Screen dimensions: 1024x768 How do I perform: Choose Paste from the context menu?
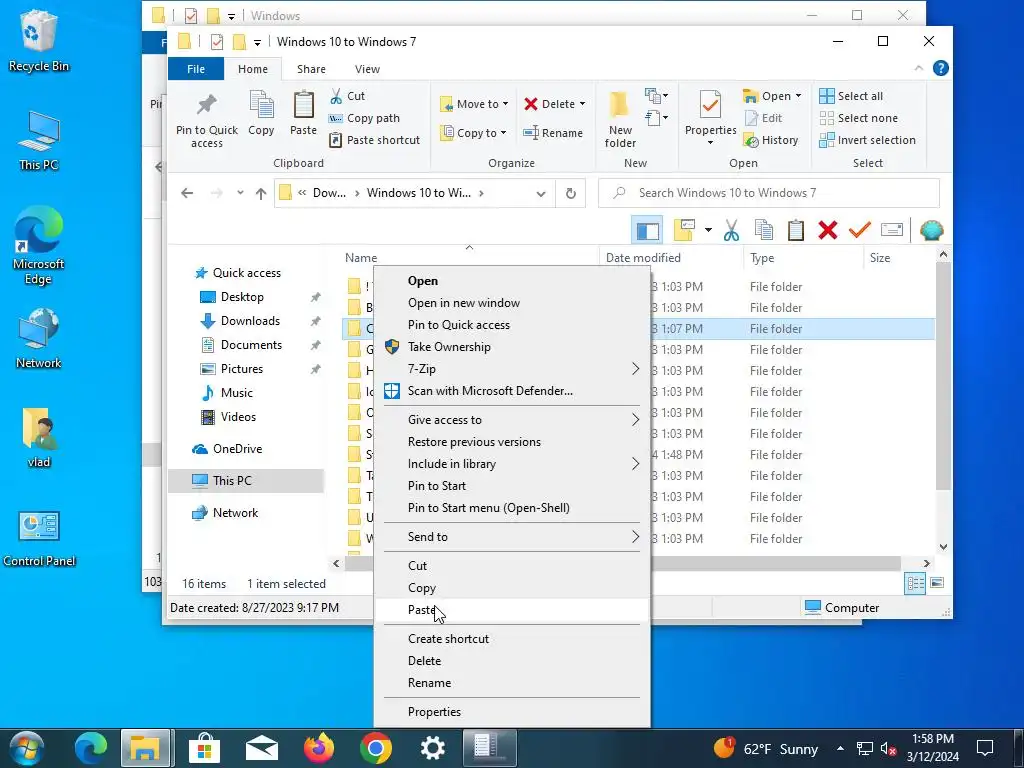tap(512, 610)
